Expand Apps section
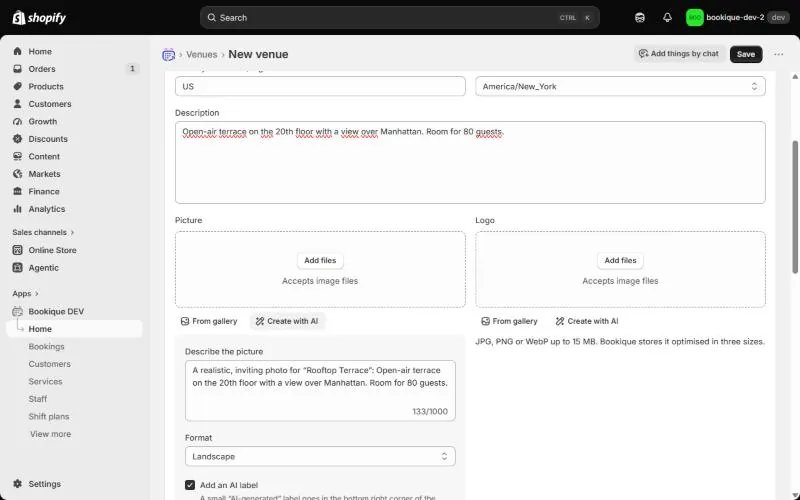Image resolution: width=800 pixels, height=500 pixels. [26, 293]
